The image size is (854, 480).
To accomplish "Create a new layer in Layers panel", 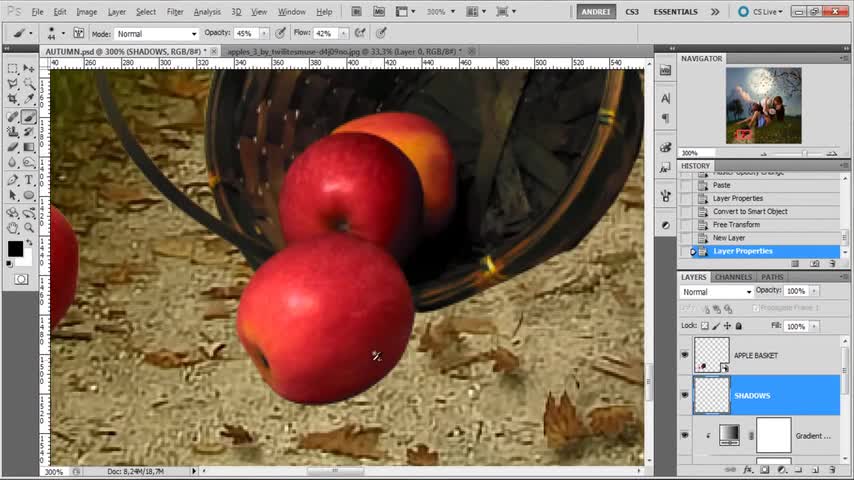I will pos(815,470).
